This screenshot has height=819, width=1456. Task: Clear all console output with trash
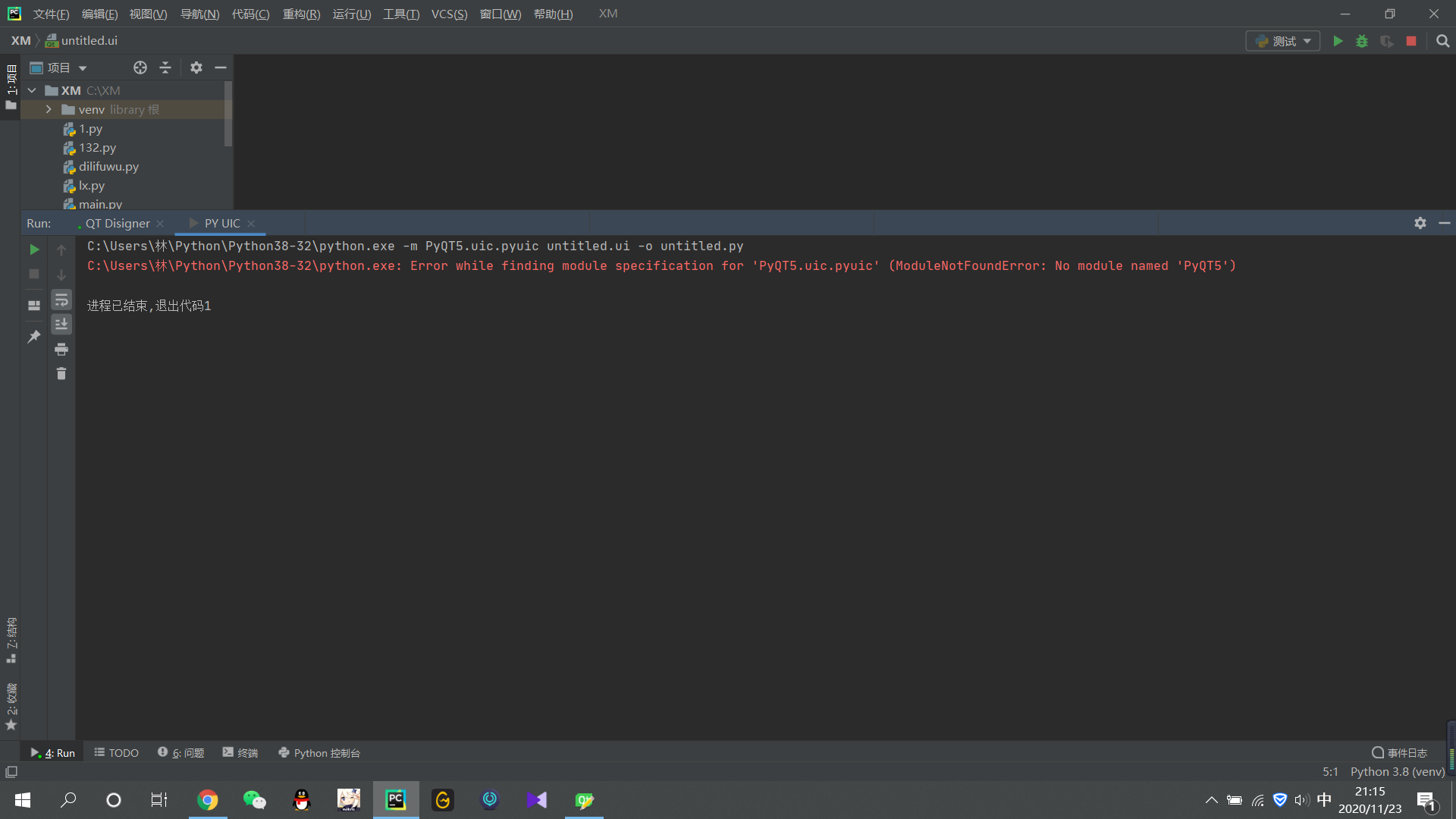click(61, 374)
